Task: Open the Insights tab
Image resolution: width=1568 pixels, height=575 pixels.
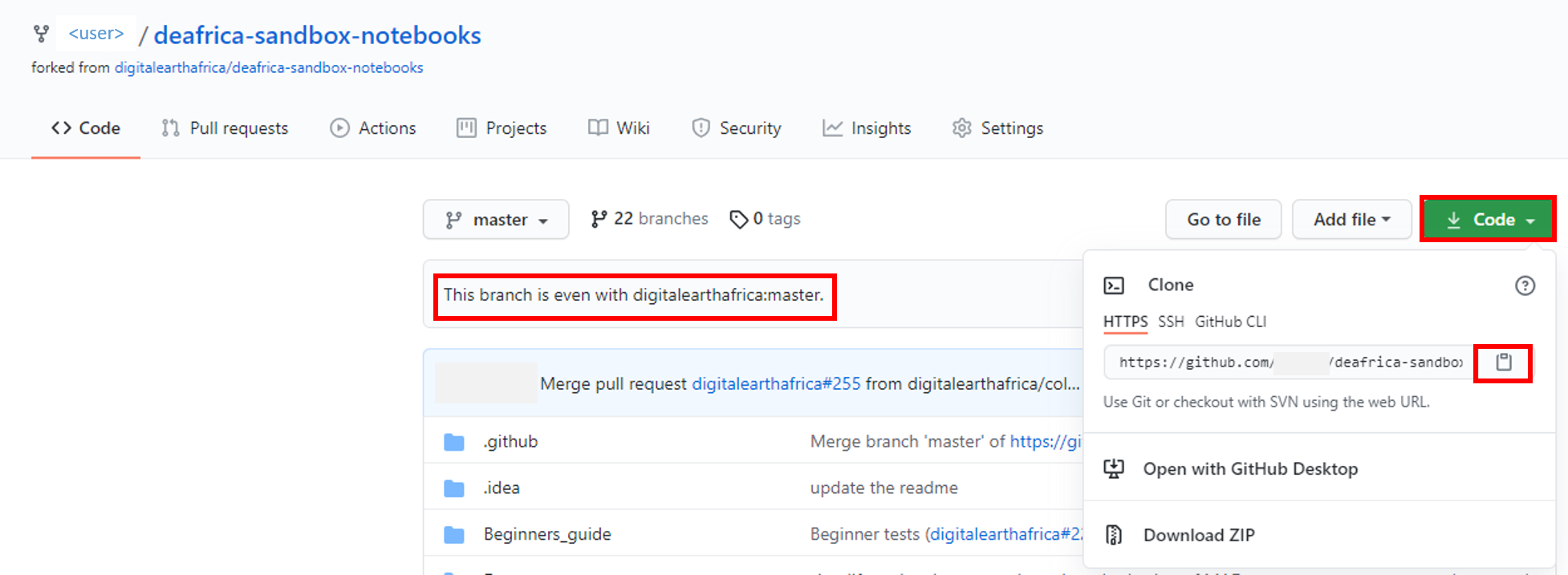Action: click(x=867, y=128)
